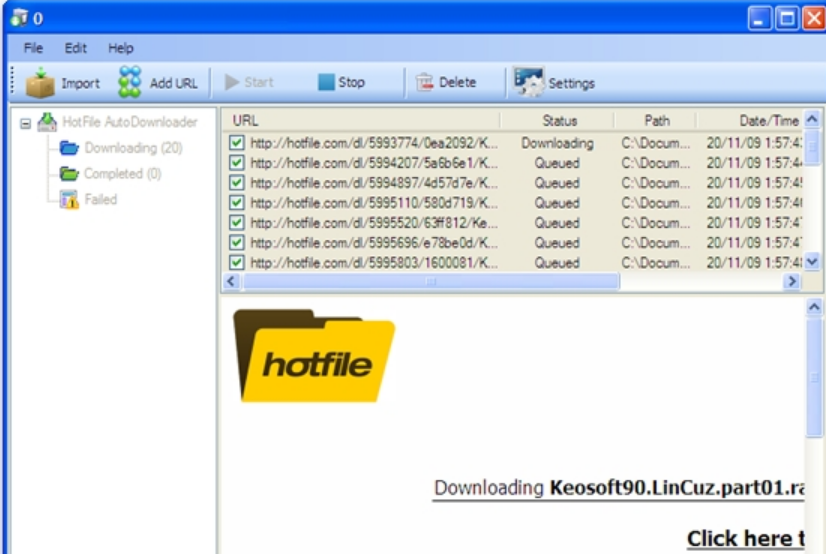Click the Add URL green-blue icon
826x554 pixels.
tap(130, 82)
